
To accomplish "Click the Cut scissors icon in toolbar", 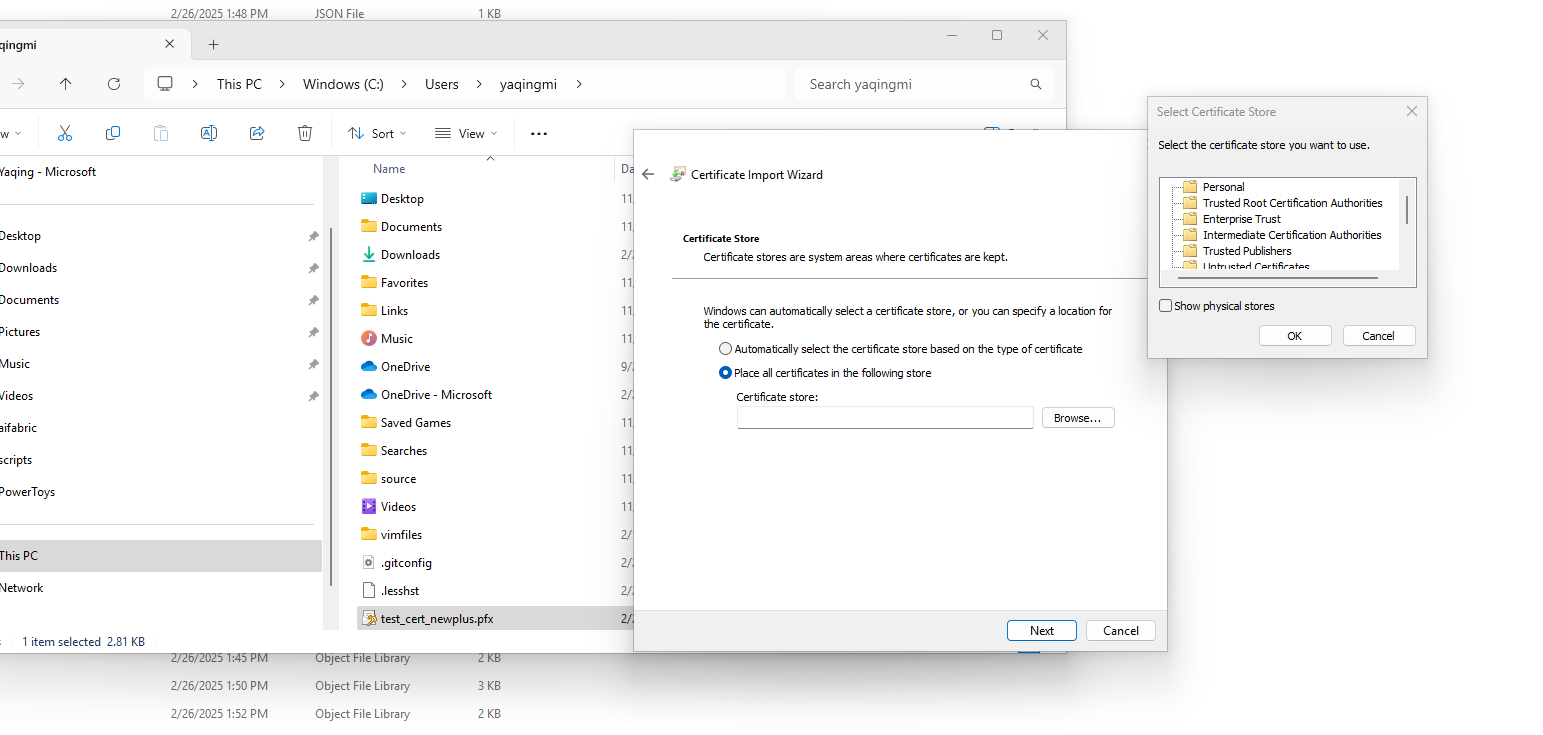I will pos(65,133).
